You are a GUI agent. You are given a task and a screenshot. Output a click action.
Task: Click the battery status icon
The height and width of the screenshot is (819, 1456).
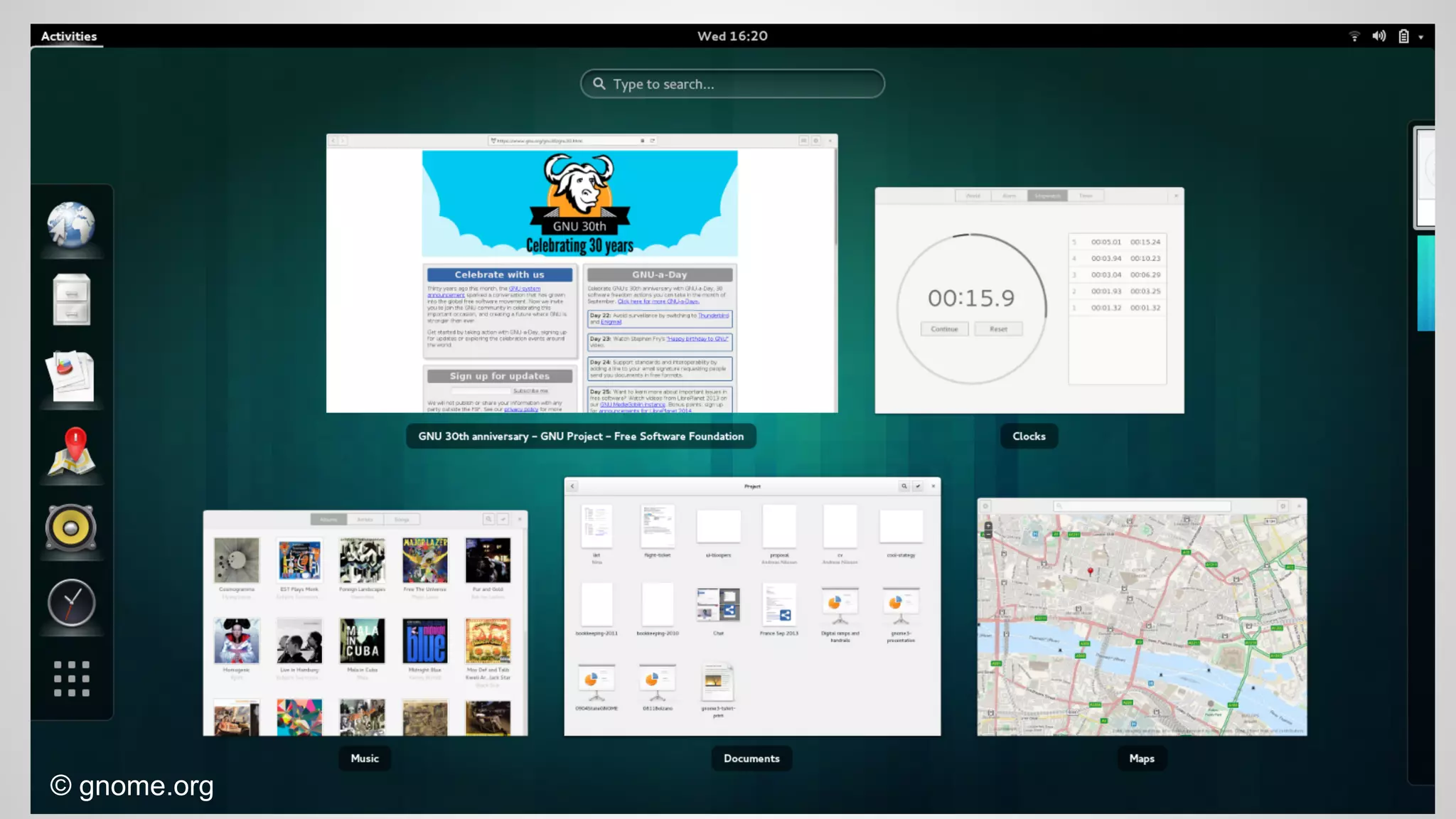[x=1403, y=36]
